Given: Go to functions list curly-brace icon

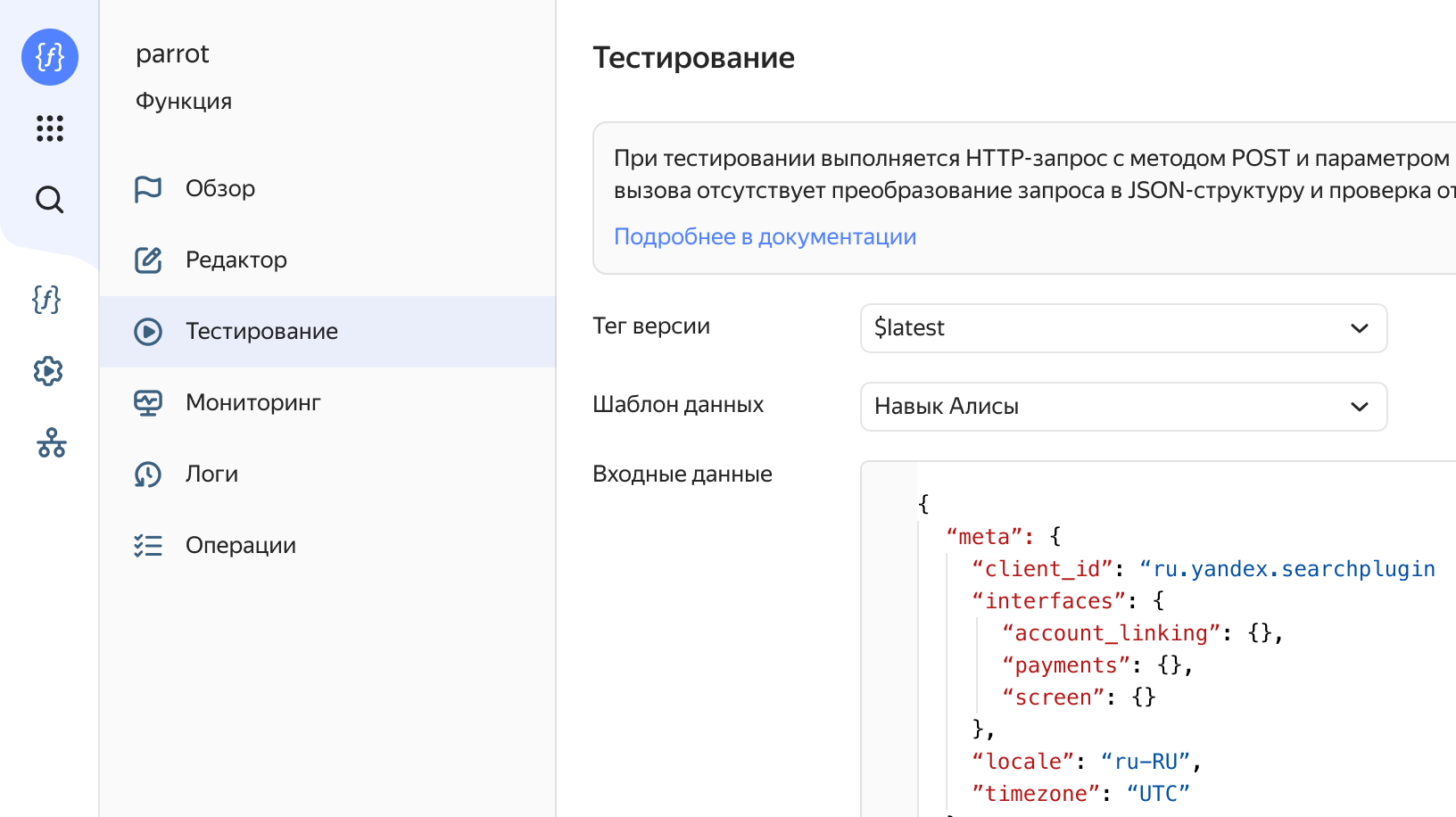Looking at the screenshot, I should (47, 300).
